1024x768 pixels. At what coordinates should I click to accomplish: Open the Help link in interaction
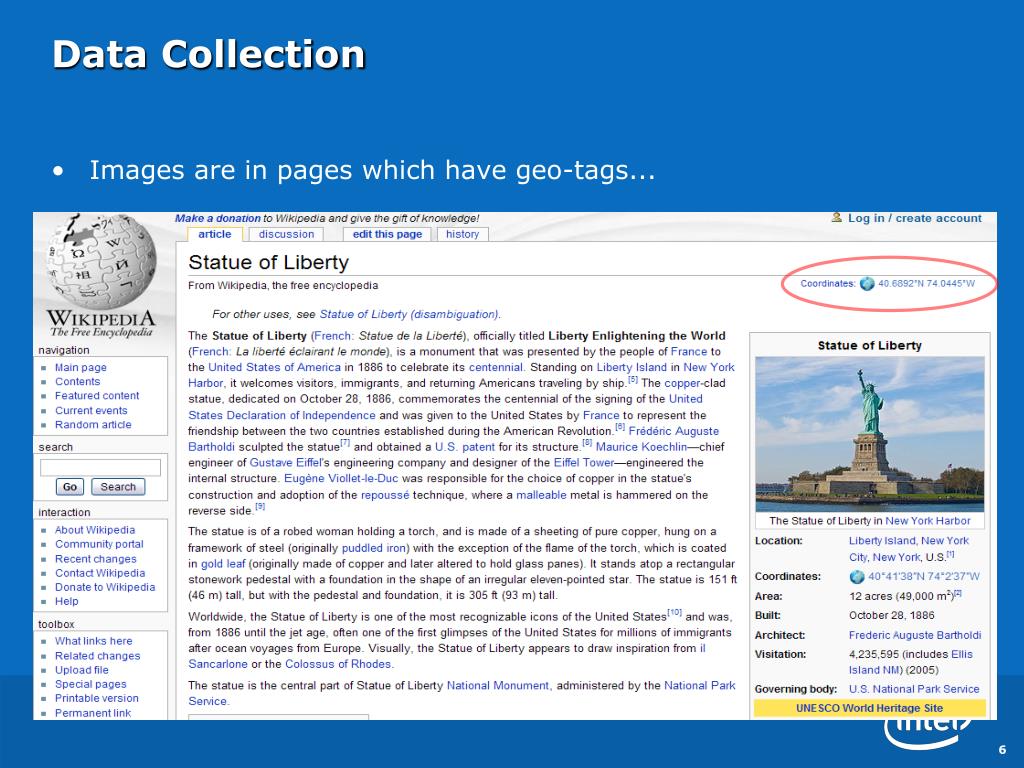pyautogui.click(x=67, y=601)
